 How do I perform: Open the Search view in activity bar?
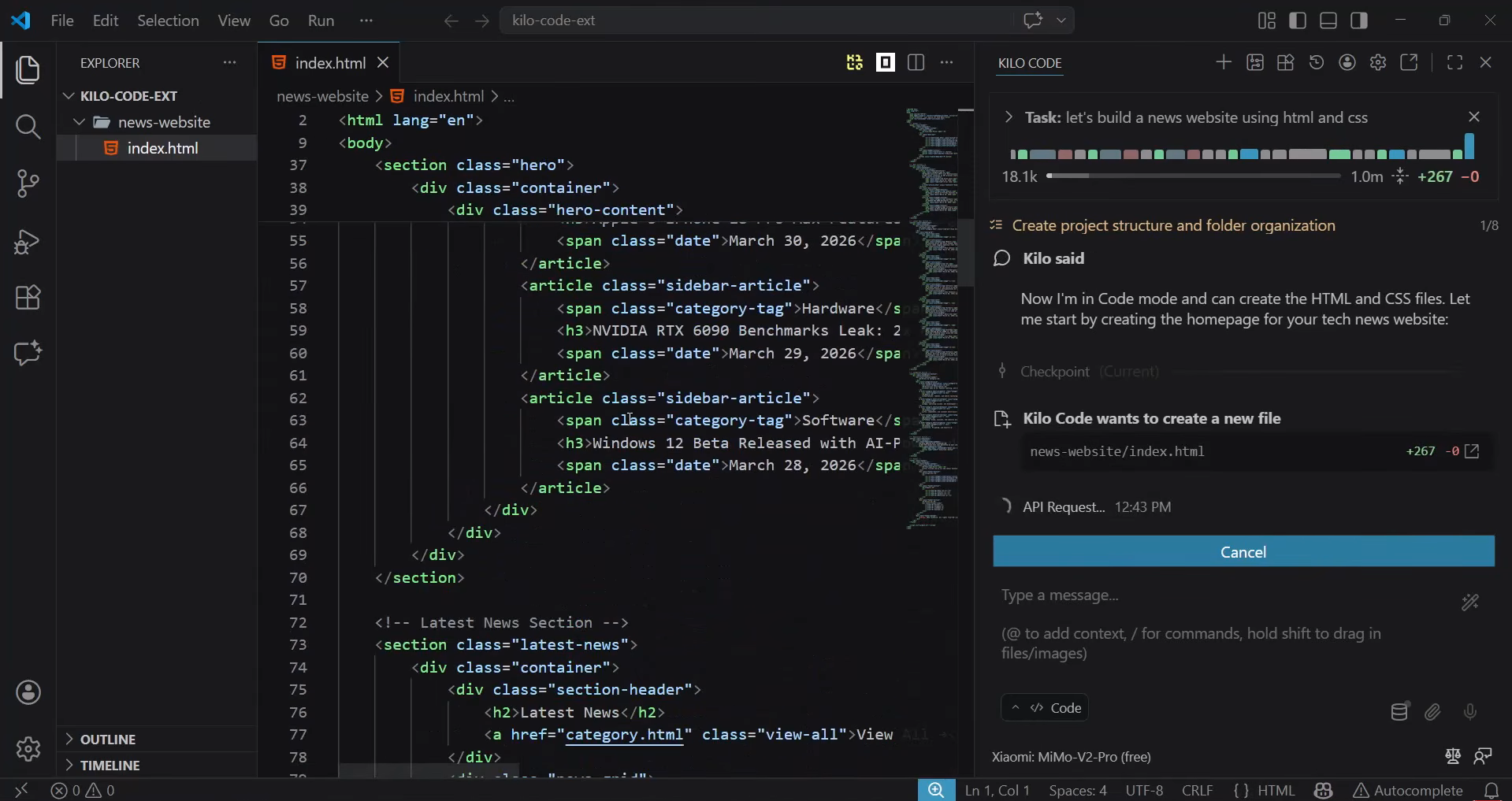tap(28, 127)
